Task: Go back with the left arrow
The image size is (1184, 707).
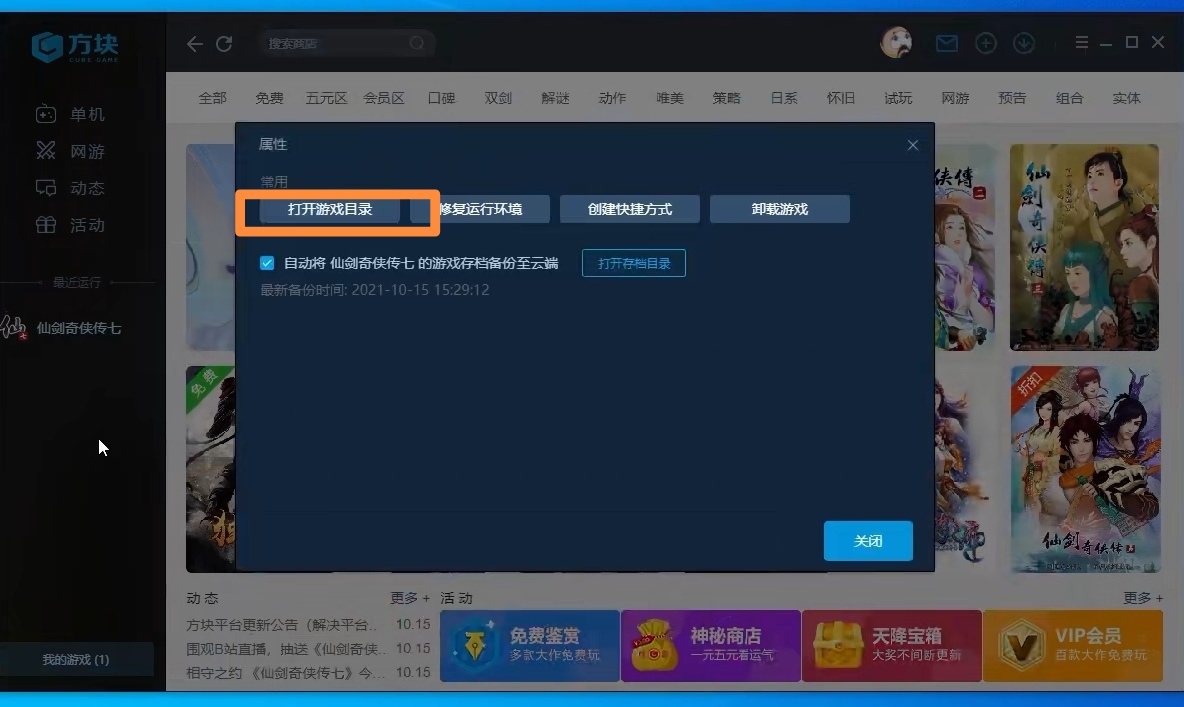Action: coord(195,44)
